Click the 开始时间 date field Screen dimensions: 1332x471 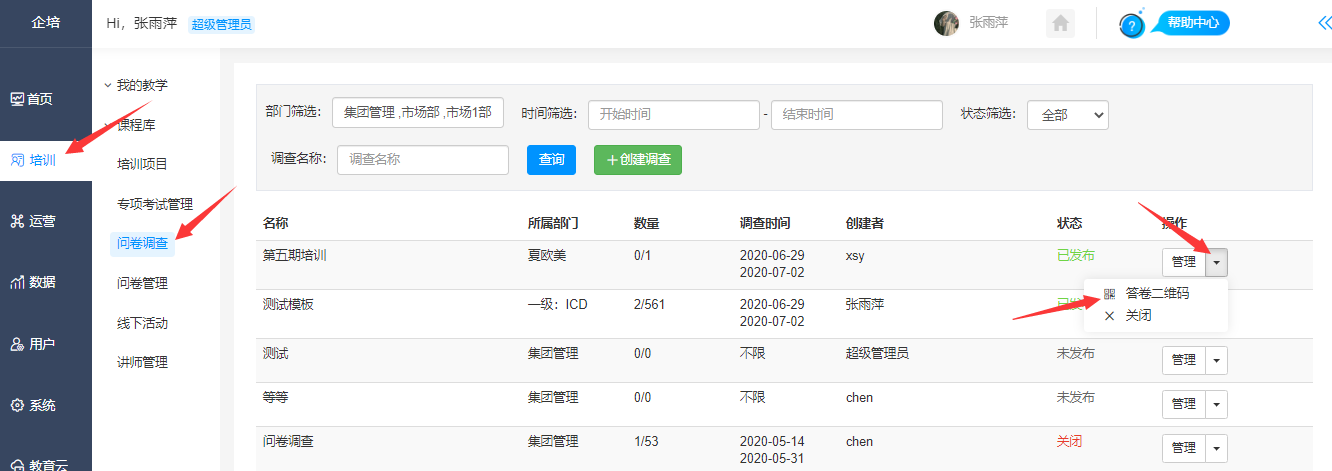pyautogui.click(x=673, y=115)
